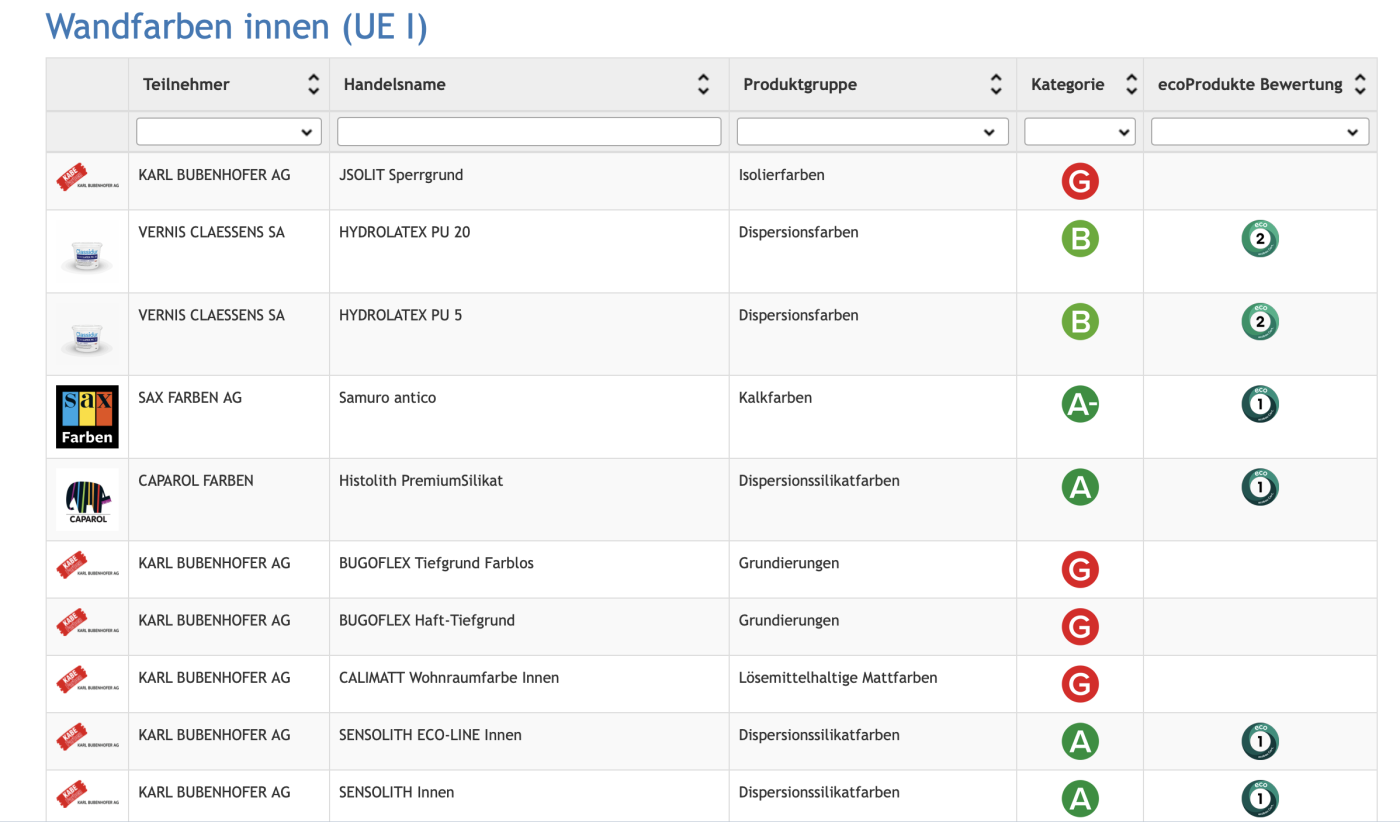Click the red G category icon for JSOLIT Sperrgrund
Image resolution: width=1400 pixels, height=822 pixels.
(x=1079, y=182)
